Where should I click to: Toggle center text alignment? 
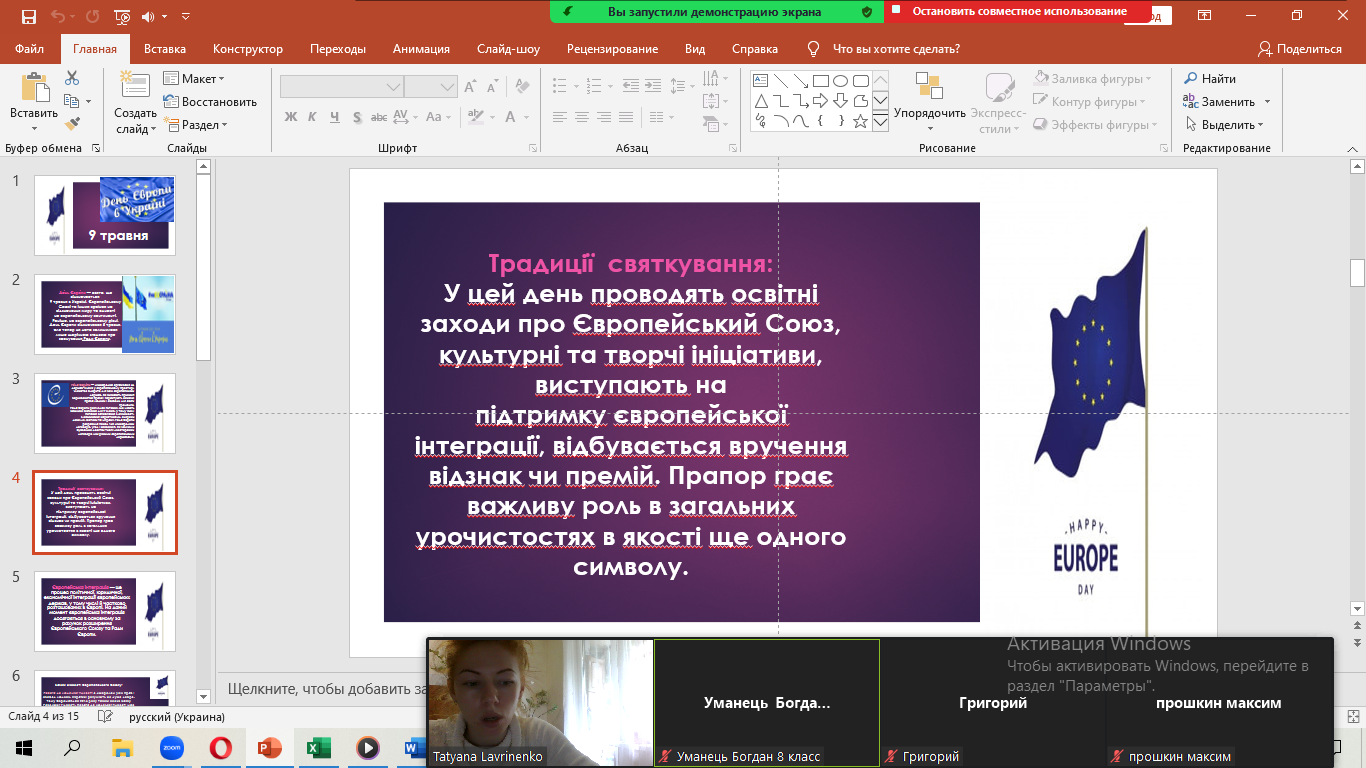(583, 117)
